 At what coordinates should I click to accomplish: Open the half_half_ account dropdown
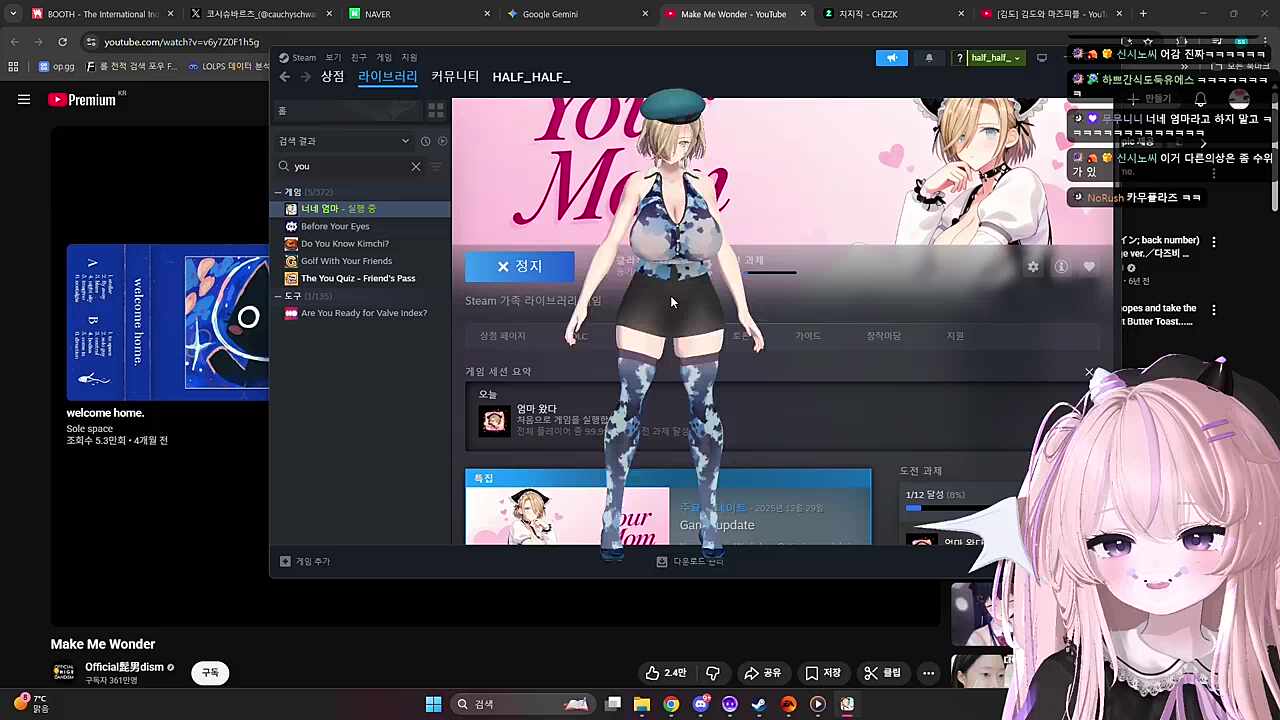click(x=995, y=58)
